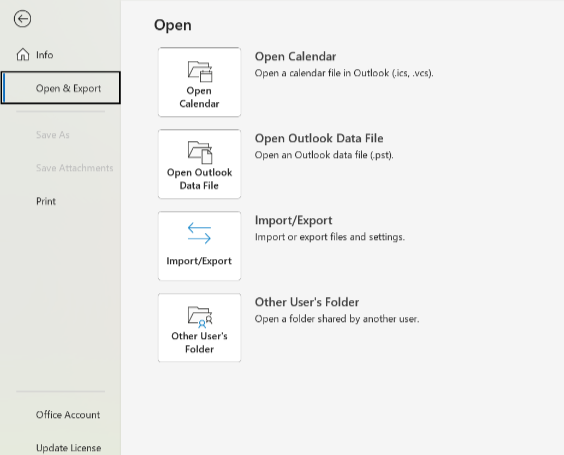Click the folder-with-document icon for Outlook Data File
Viewport: 564px width, 455px height.
coord(200,153)
